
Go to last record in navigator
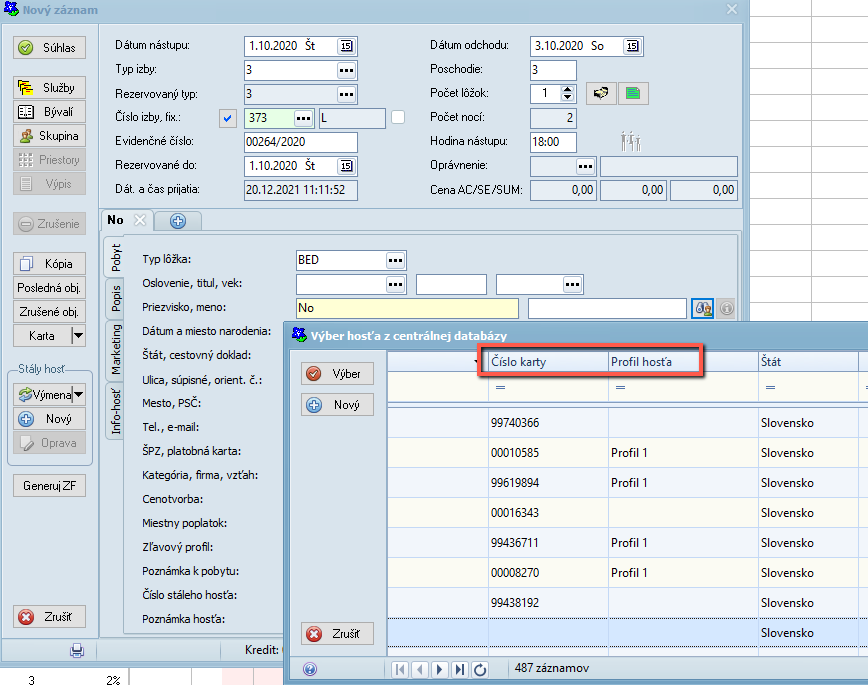(460, 669)
